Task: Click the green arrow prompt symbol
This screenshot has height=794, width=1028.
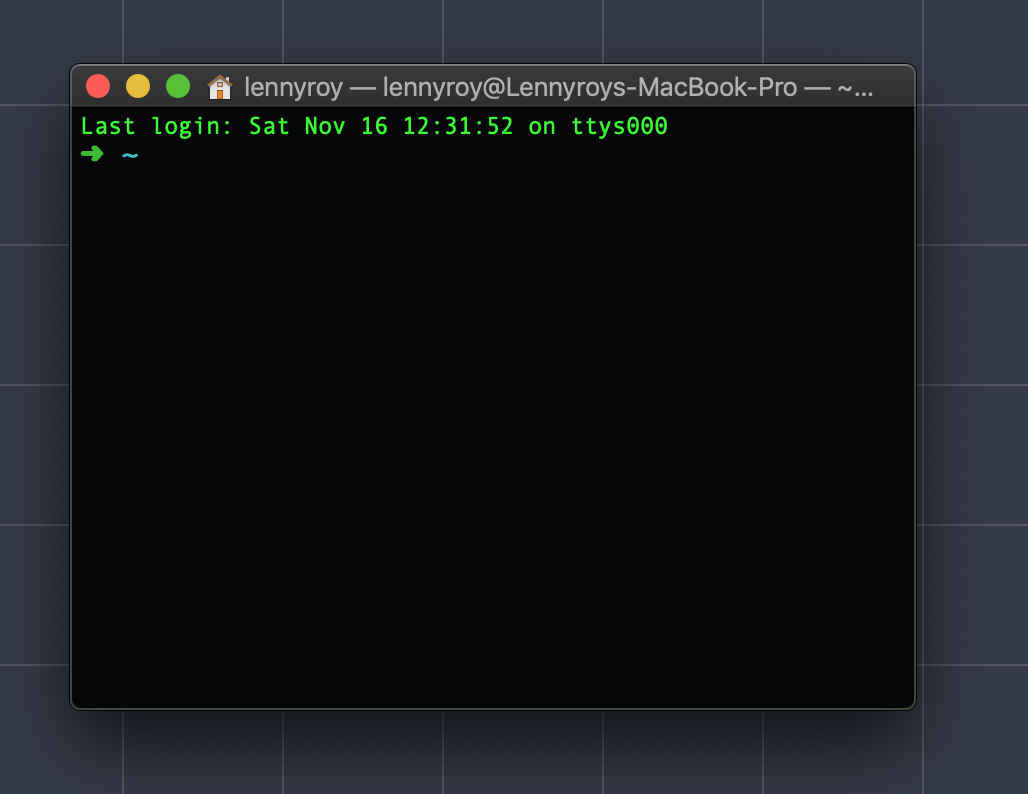Action: click(x=92, y=154)
